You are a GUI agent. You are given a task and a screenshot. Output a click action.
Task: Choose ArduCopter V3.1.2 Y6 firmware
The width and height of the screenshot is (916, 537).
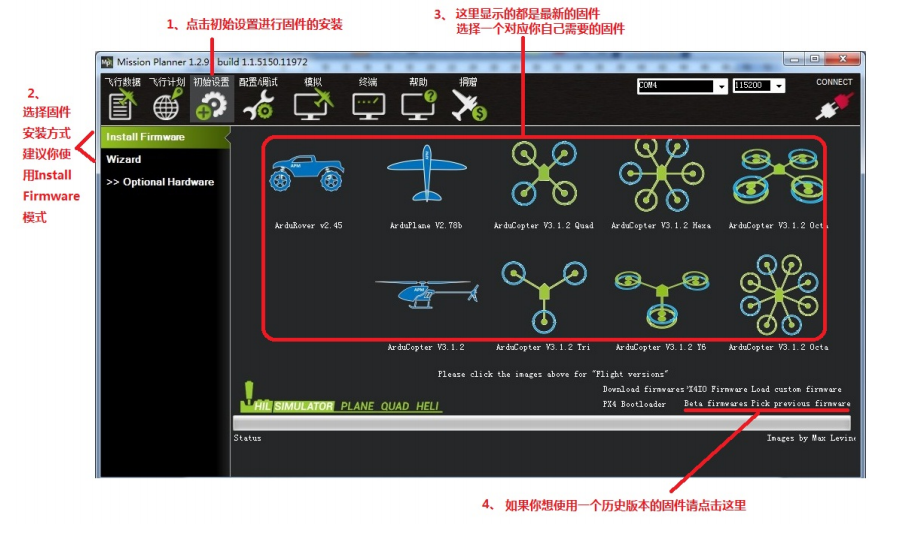point(661,298)
